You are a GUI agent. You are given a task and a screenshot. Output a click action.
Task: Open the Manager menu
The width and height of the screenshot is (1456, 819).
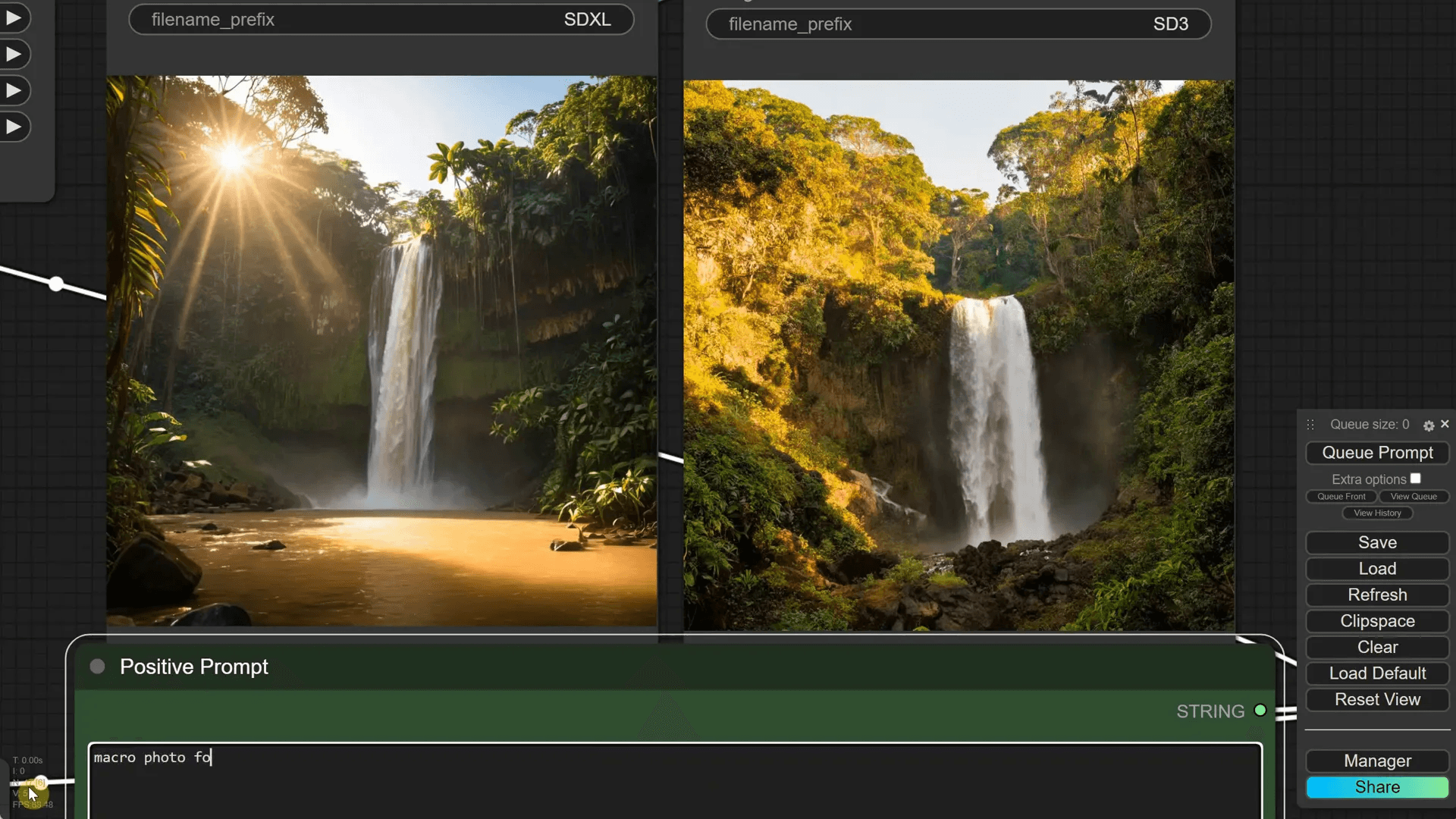[1377, 761]
